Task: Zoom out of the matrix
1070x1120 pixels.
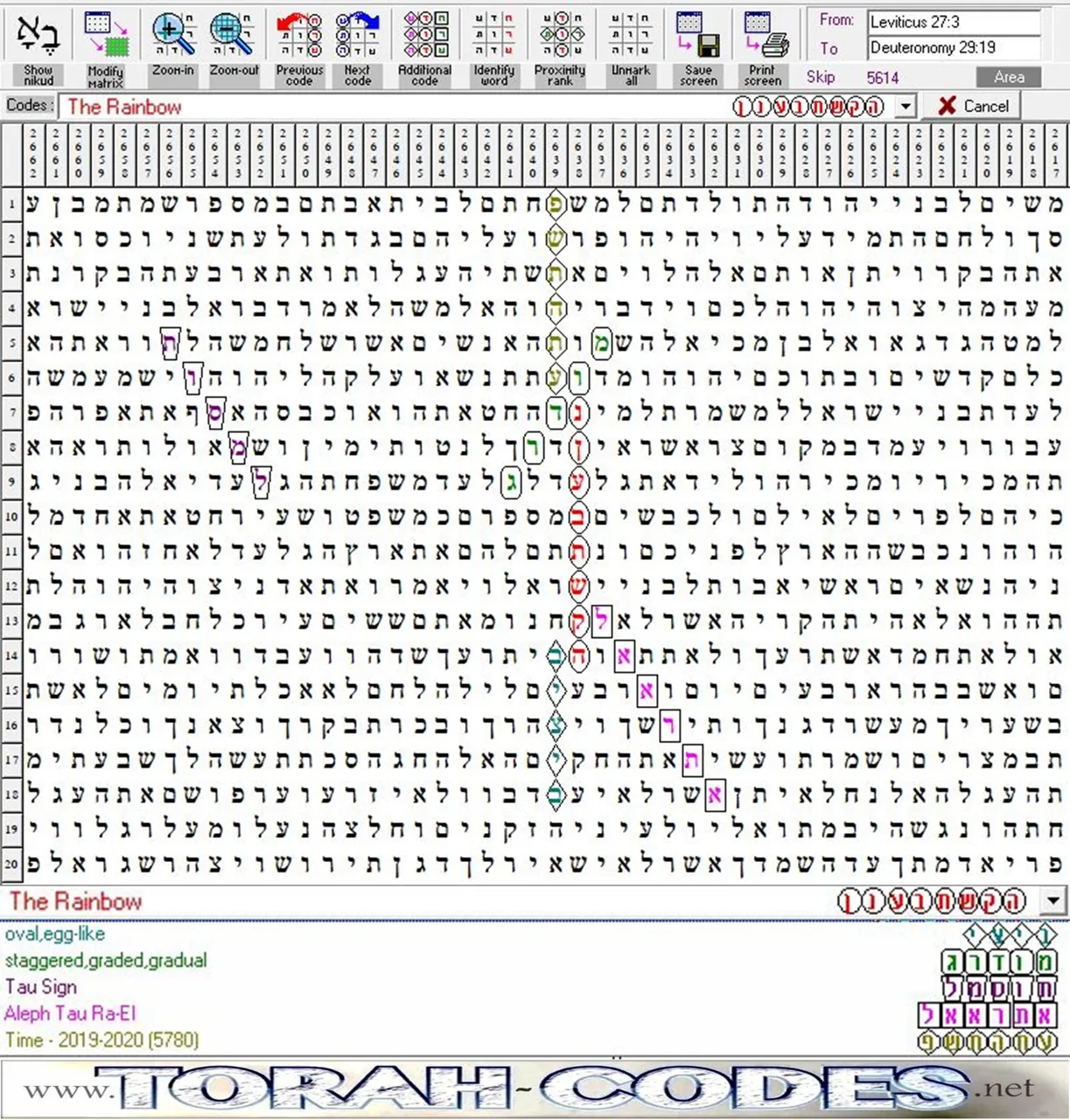Action: 234,46
